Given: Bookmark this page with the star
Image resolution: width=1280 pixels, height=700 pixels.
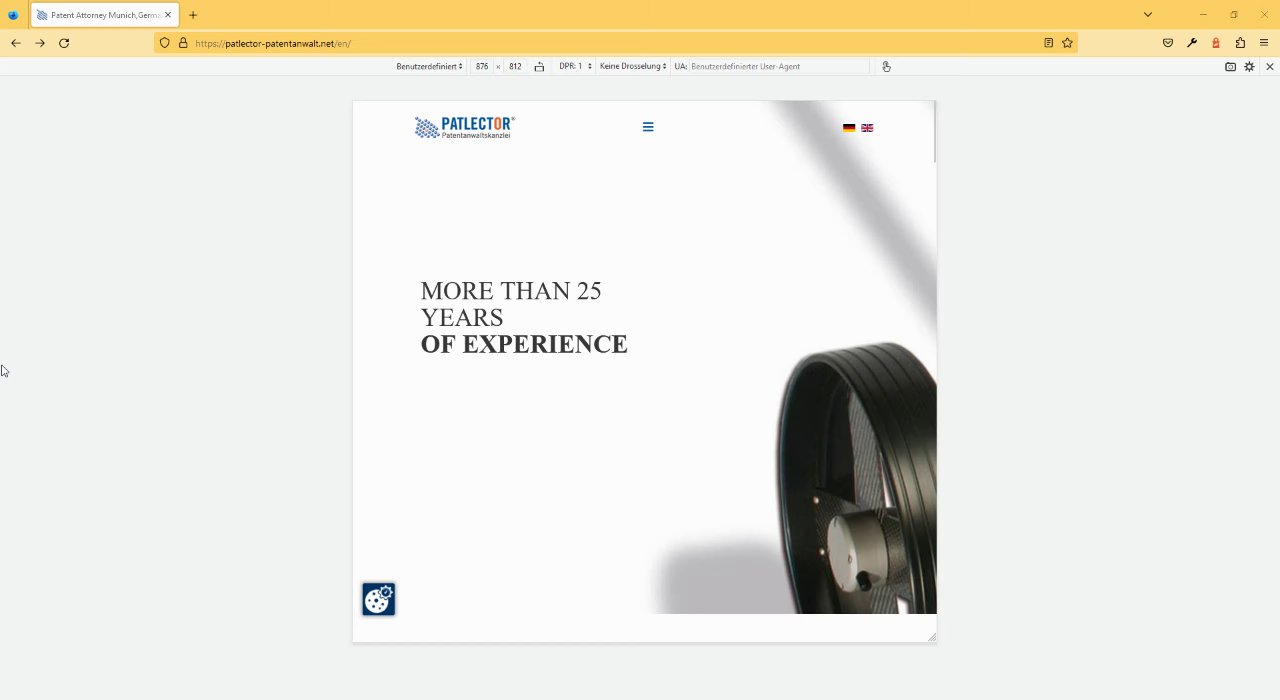Looking at the screenshot, I should (1067, 43).
